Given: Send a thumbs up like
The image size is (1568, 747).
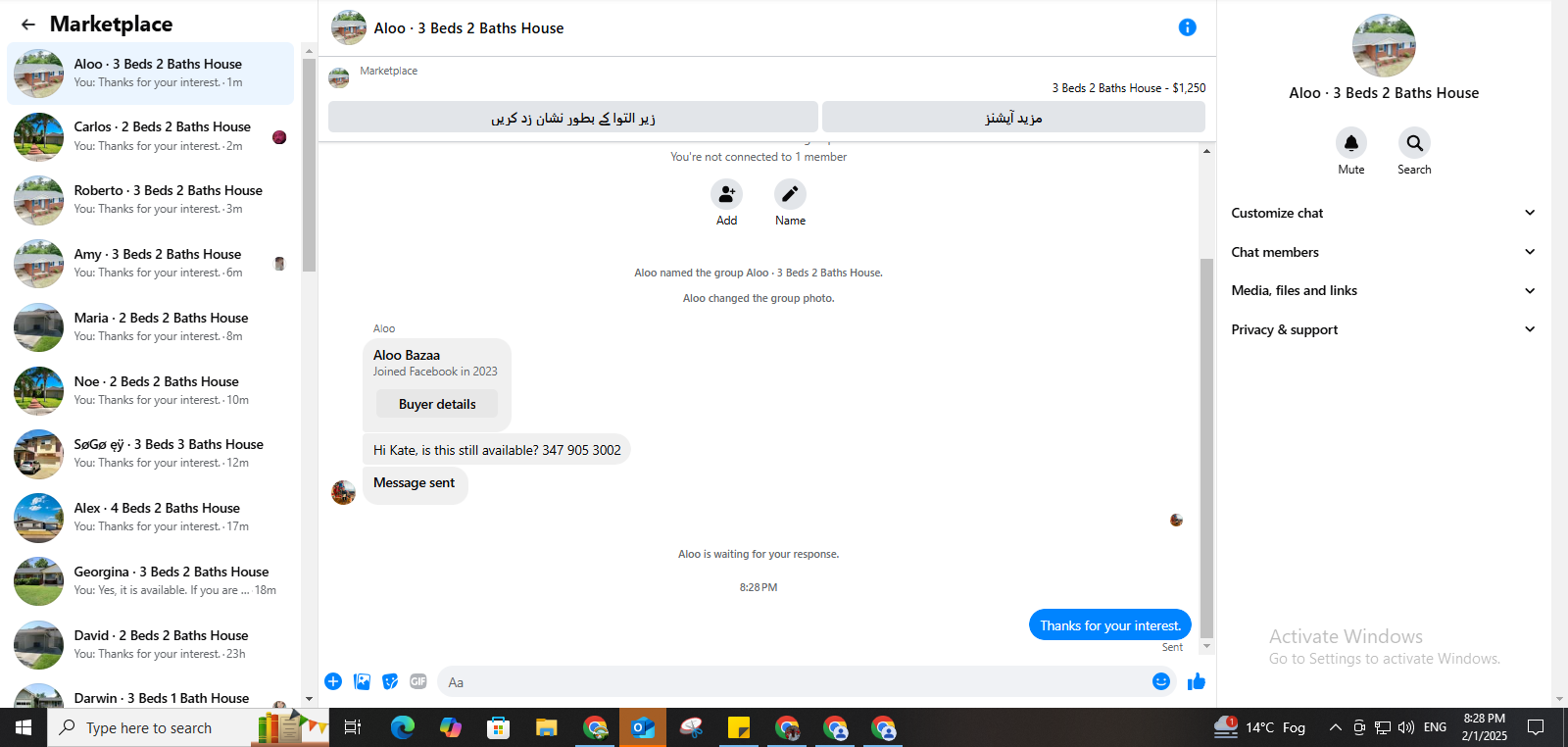Looking at the screenshot, I should click(1197, 681).
